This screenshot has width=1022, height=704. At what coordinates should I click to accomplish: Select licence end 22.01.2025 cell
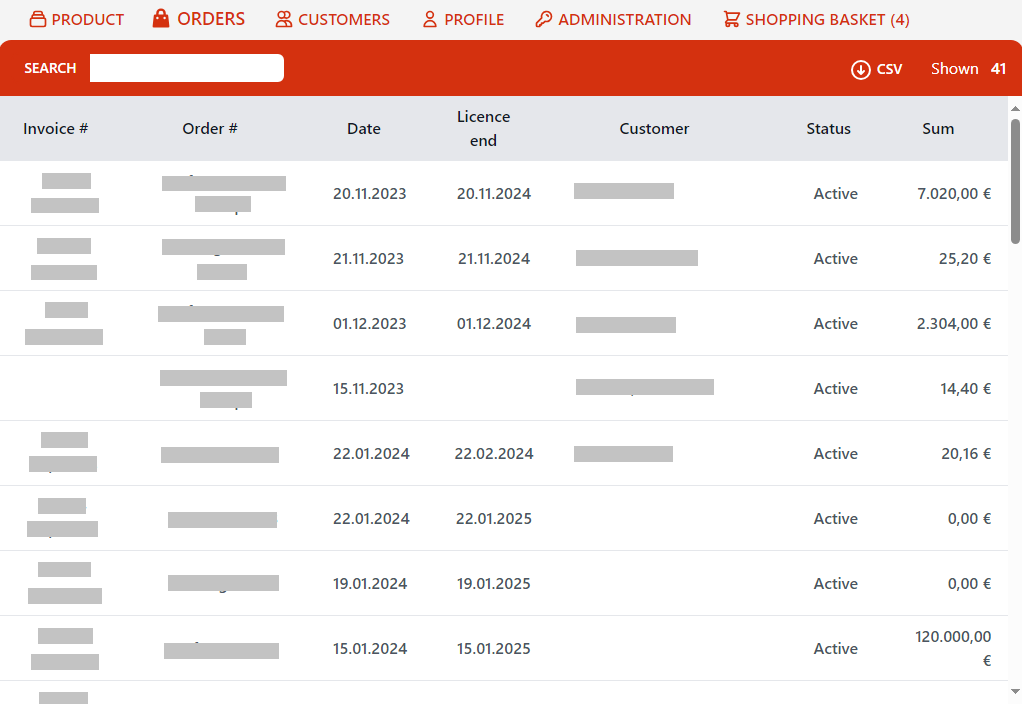[493, 519]
